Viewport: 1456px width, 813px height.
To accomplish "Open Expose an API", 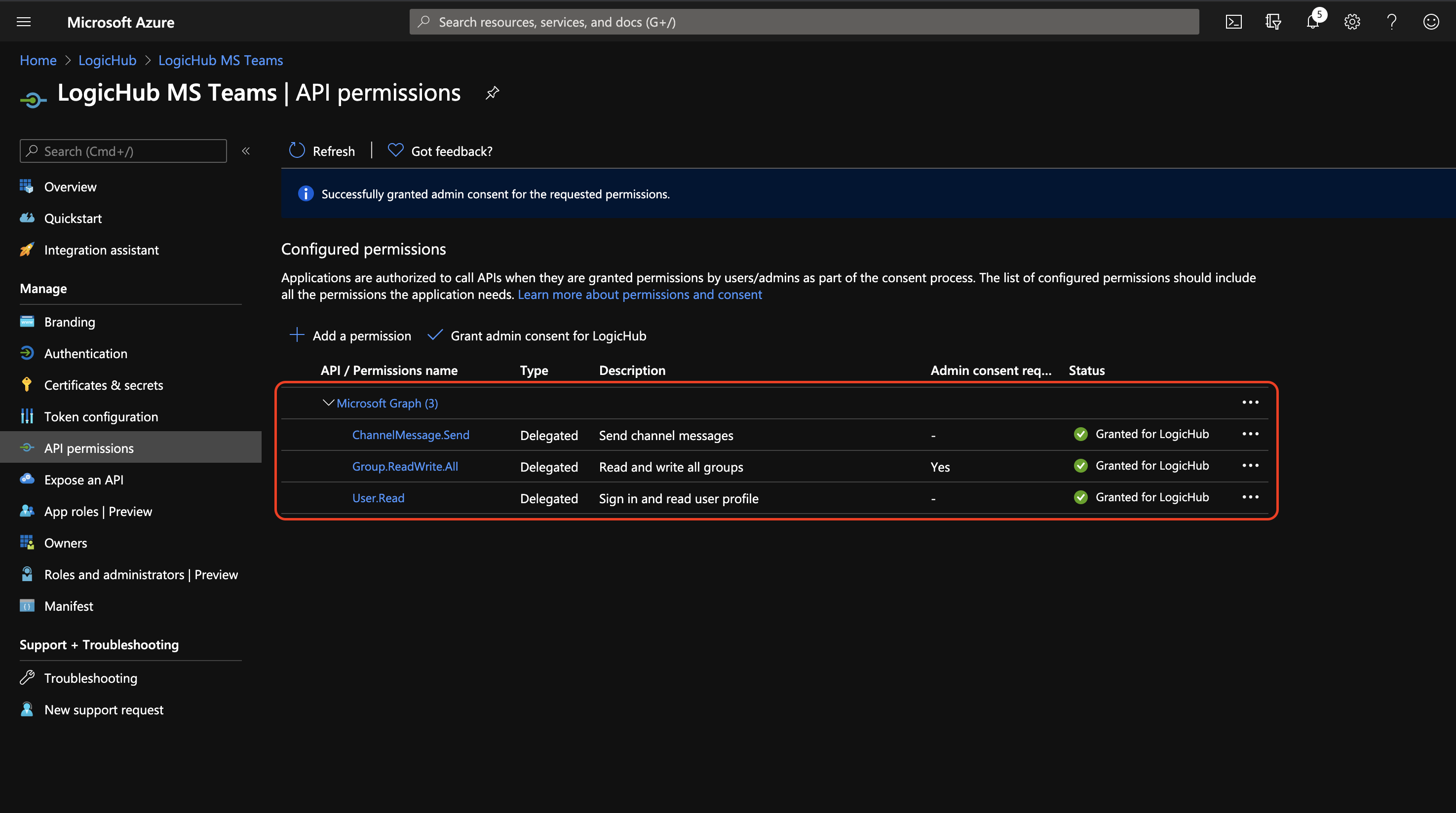I will 83,480.
